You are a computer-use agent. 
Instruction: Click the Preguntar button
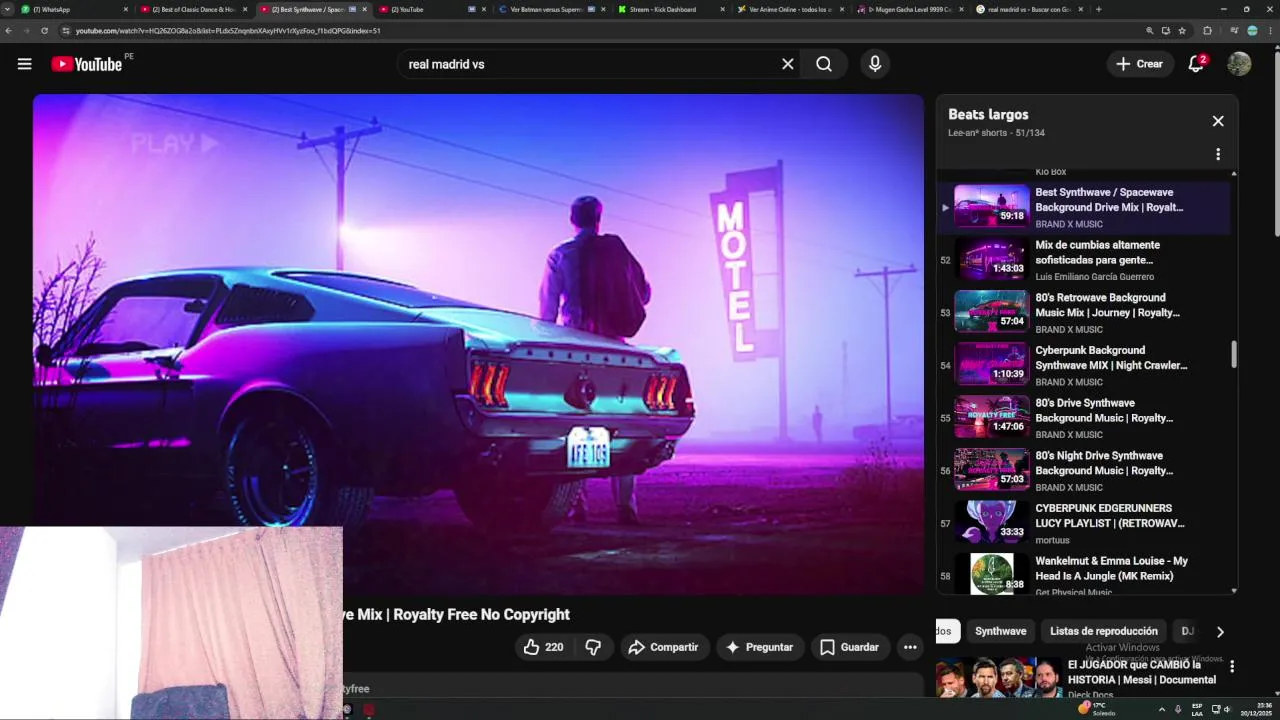pos(759,647)
